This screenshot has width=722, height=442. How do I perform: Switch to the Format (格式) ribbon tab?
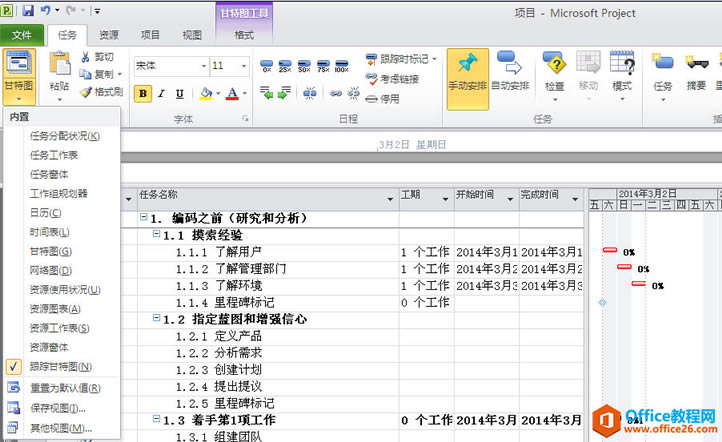(244, 35)
